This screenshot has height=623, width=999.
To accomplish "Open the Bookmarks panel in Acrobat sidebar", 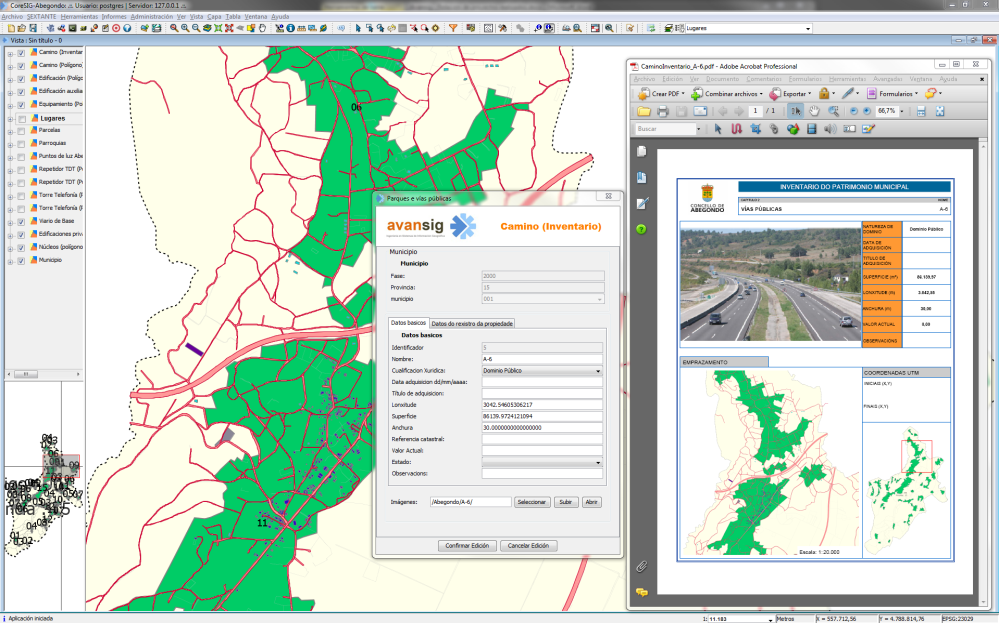I will pyautogui.click(x=642, y=178).
